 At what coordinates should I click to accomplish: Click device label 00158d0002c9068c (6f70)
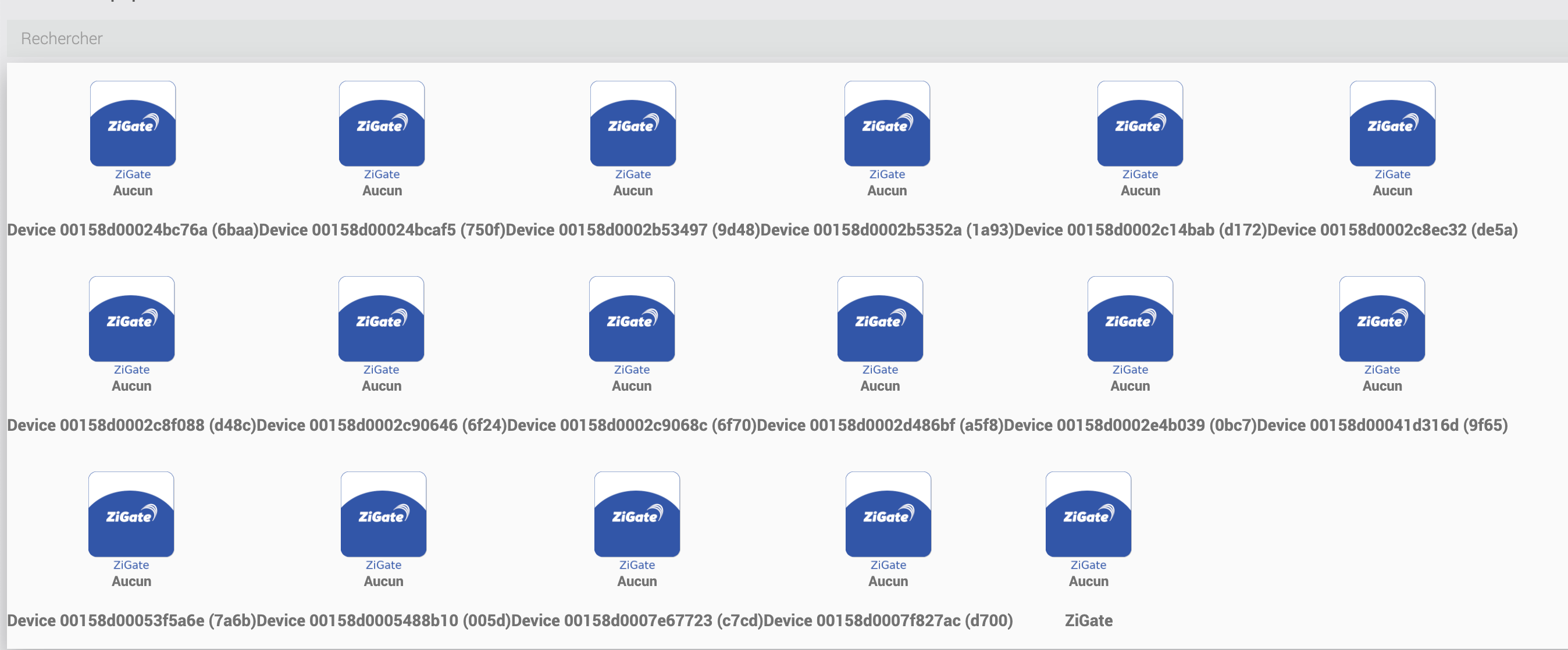(631, 425)
